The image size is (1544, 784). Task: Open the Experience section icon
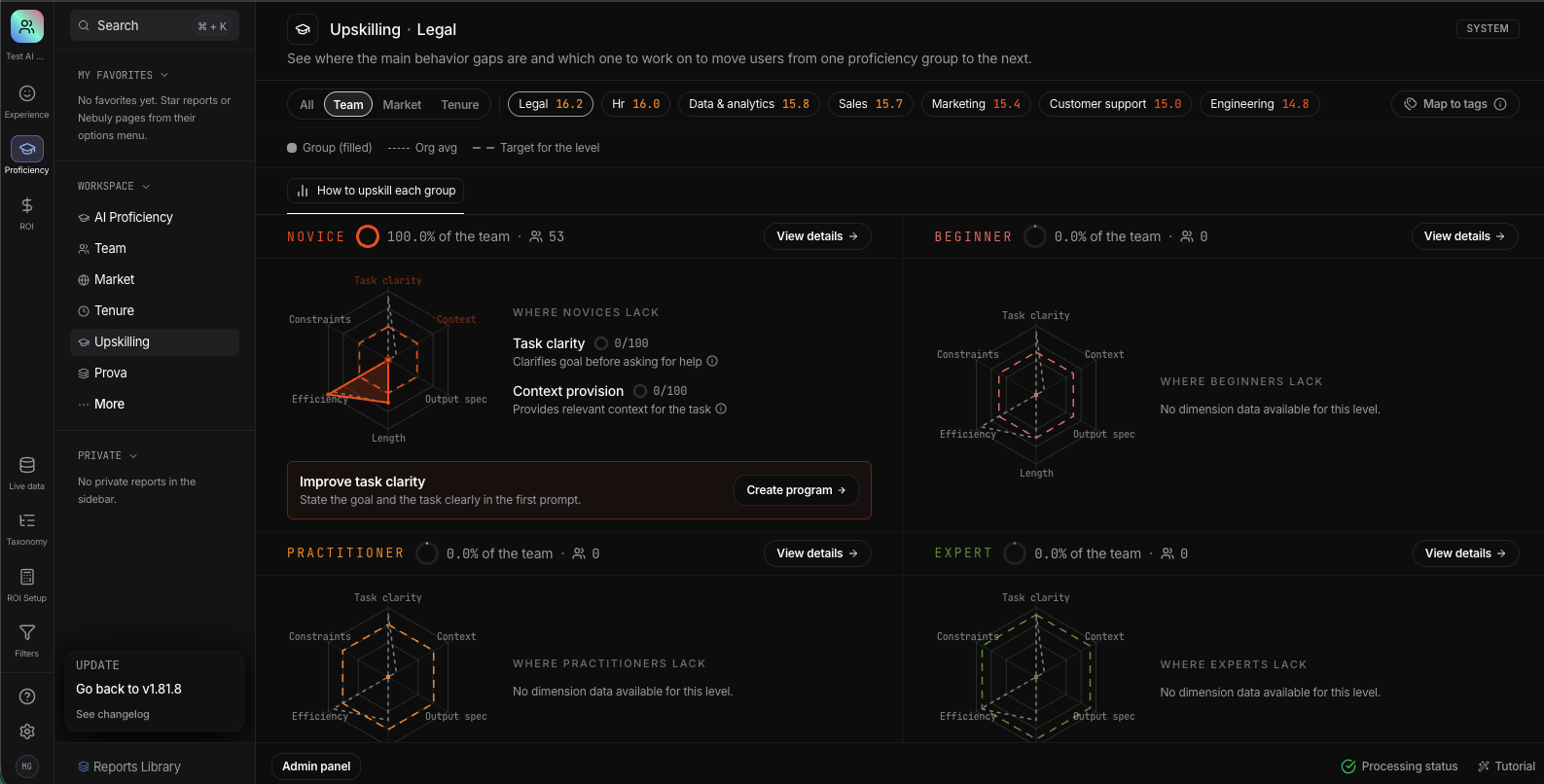(x=27, y=93)
